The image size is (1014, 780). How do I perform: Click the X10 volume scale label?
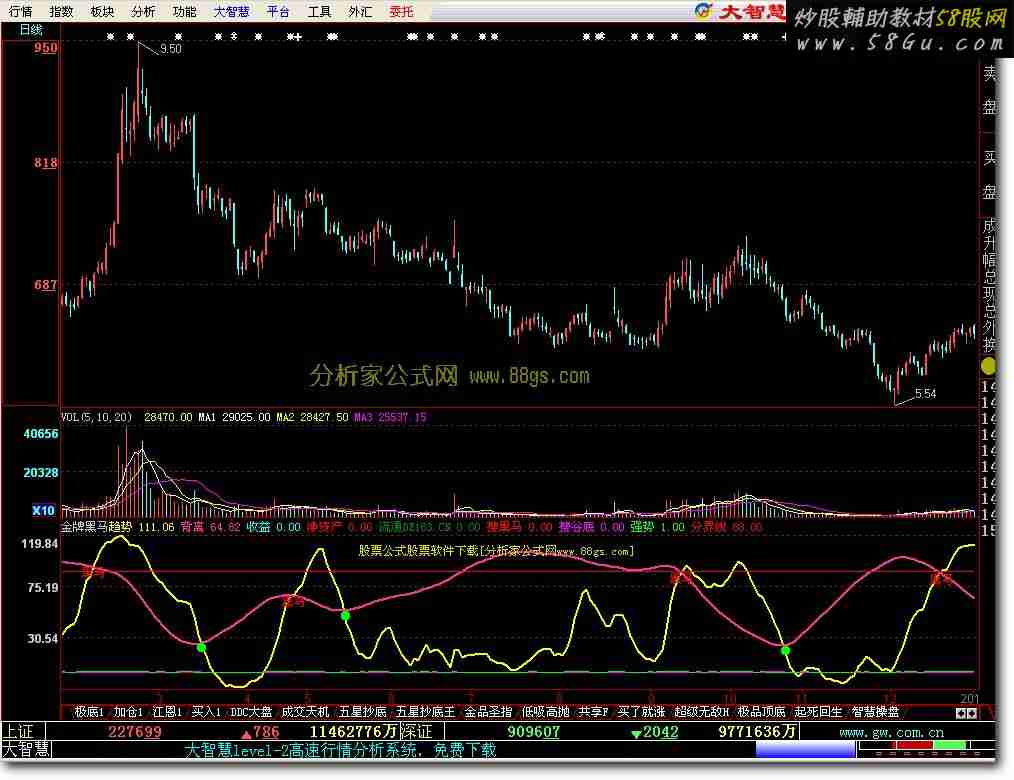[x=43, y=510]
